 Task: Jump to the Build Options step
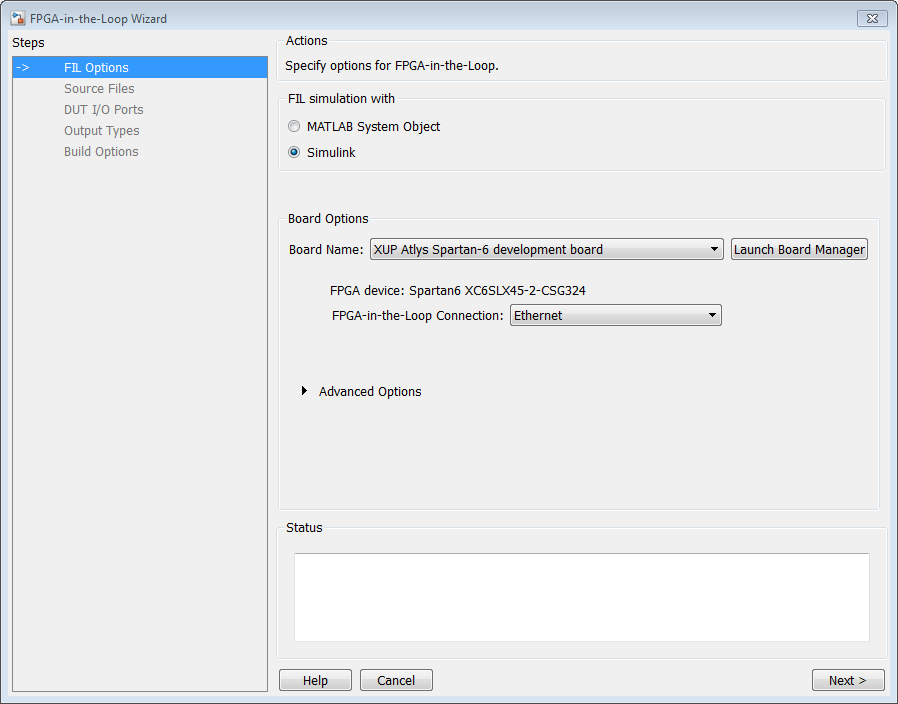click(x=101, y=152)
